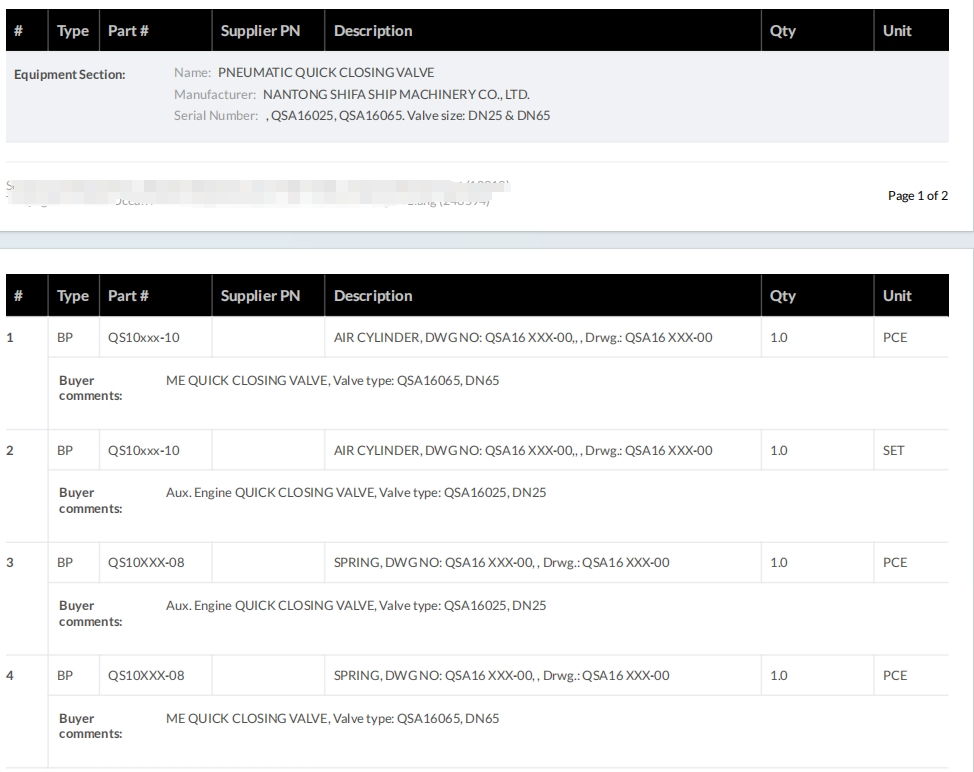Click the empty Supplier PN cell in row 1
The image size is (974, 772).
click(268, 338)
